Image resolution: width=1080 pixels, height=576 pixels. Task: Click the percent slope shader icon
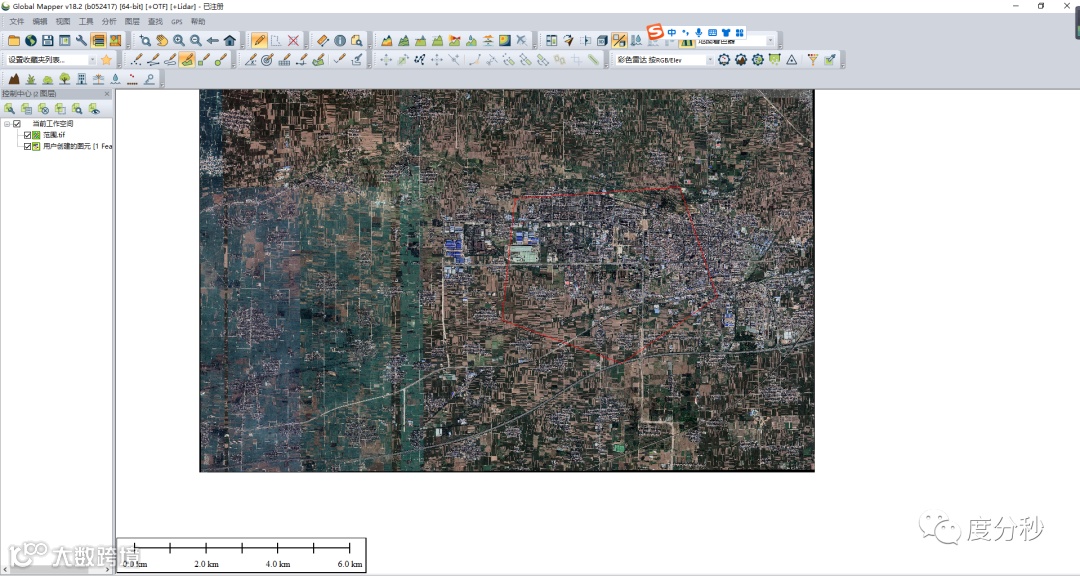(x=619, y=41)
